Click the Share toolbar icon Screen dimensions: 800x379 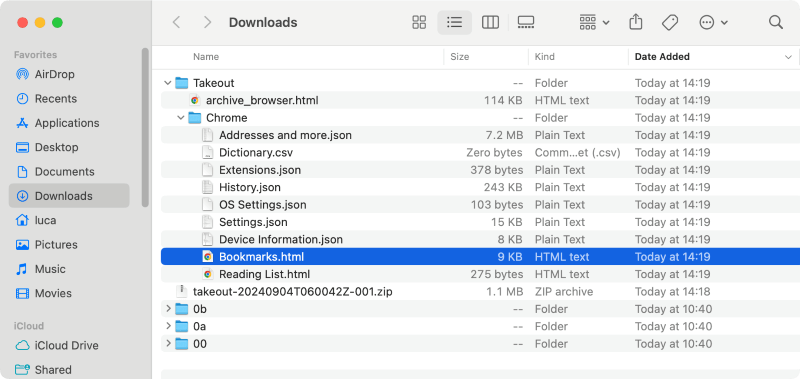point(636,22)
